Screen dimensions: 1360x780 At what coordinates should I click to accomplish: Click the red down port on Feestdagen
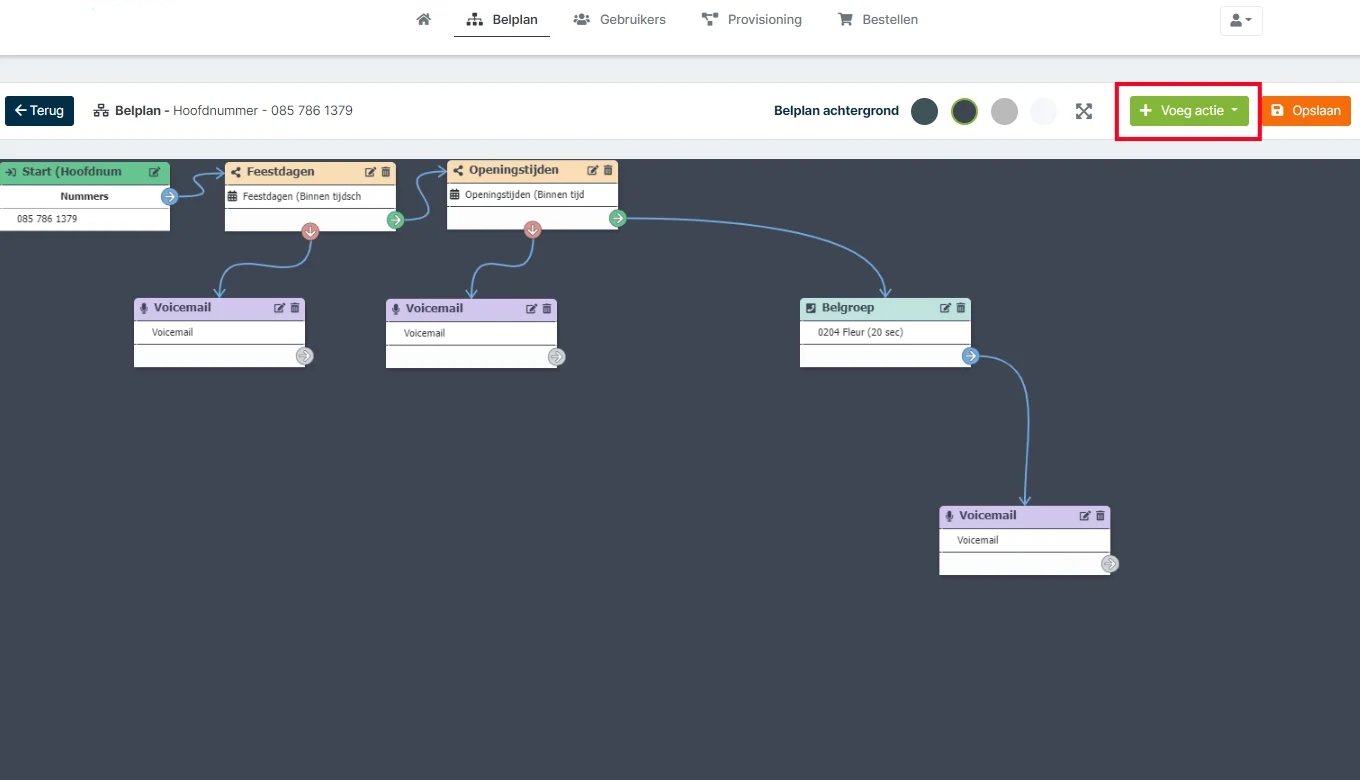click(310, 232)
